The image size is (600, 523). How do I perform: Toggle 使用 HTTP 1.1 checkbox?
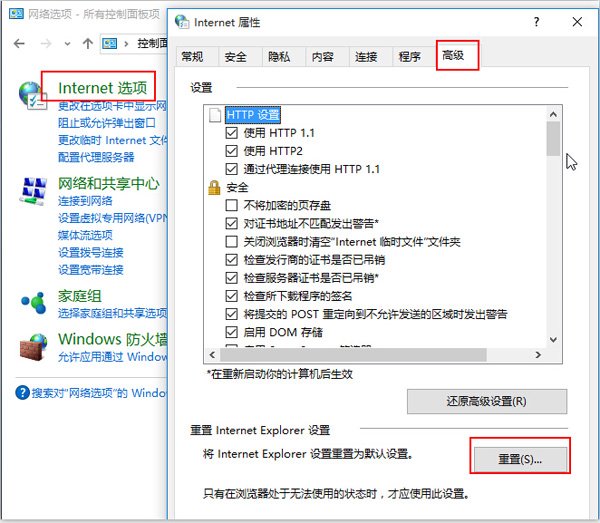(232, 133)
